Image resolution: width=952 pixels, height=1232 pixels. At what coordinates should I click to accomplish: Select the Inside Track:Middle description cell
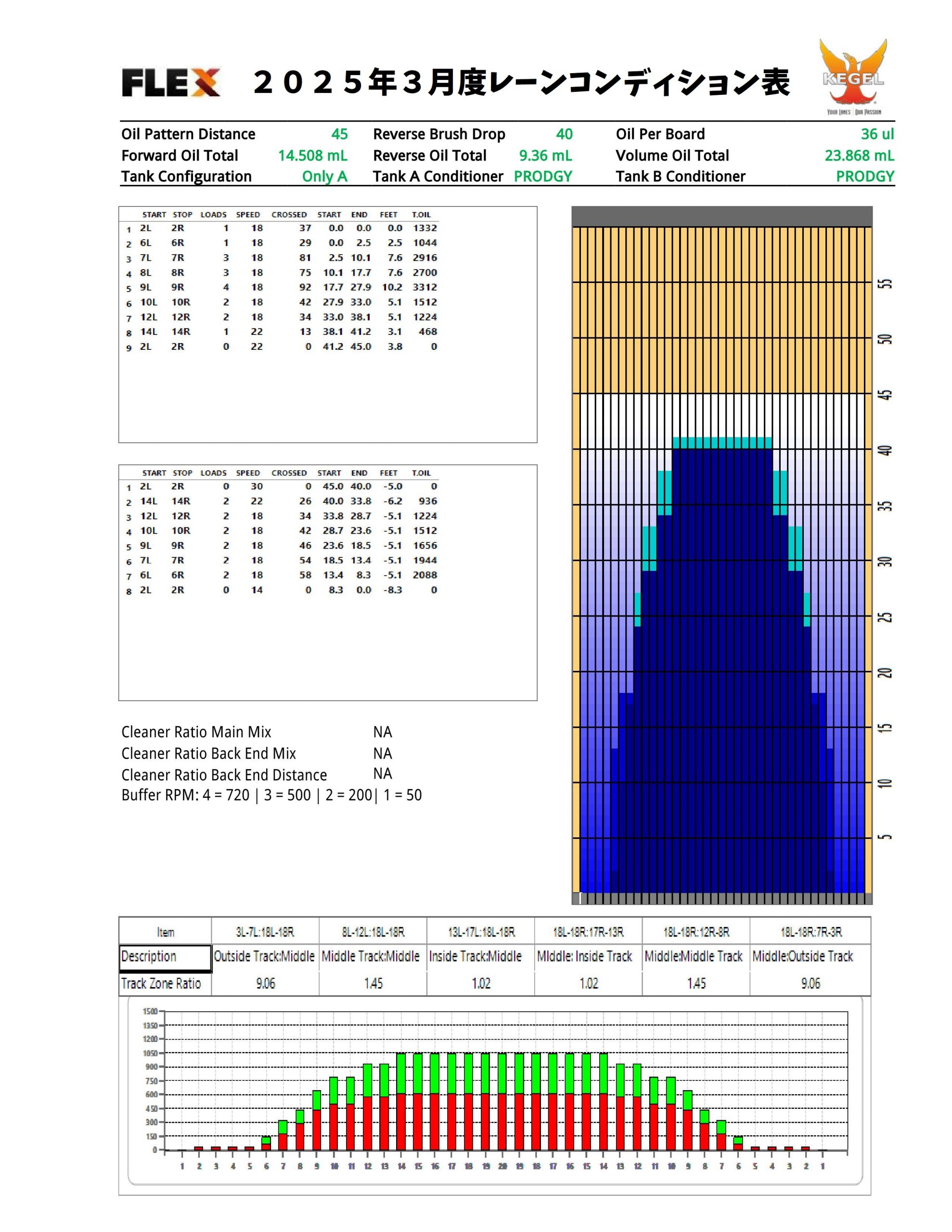481,957
